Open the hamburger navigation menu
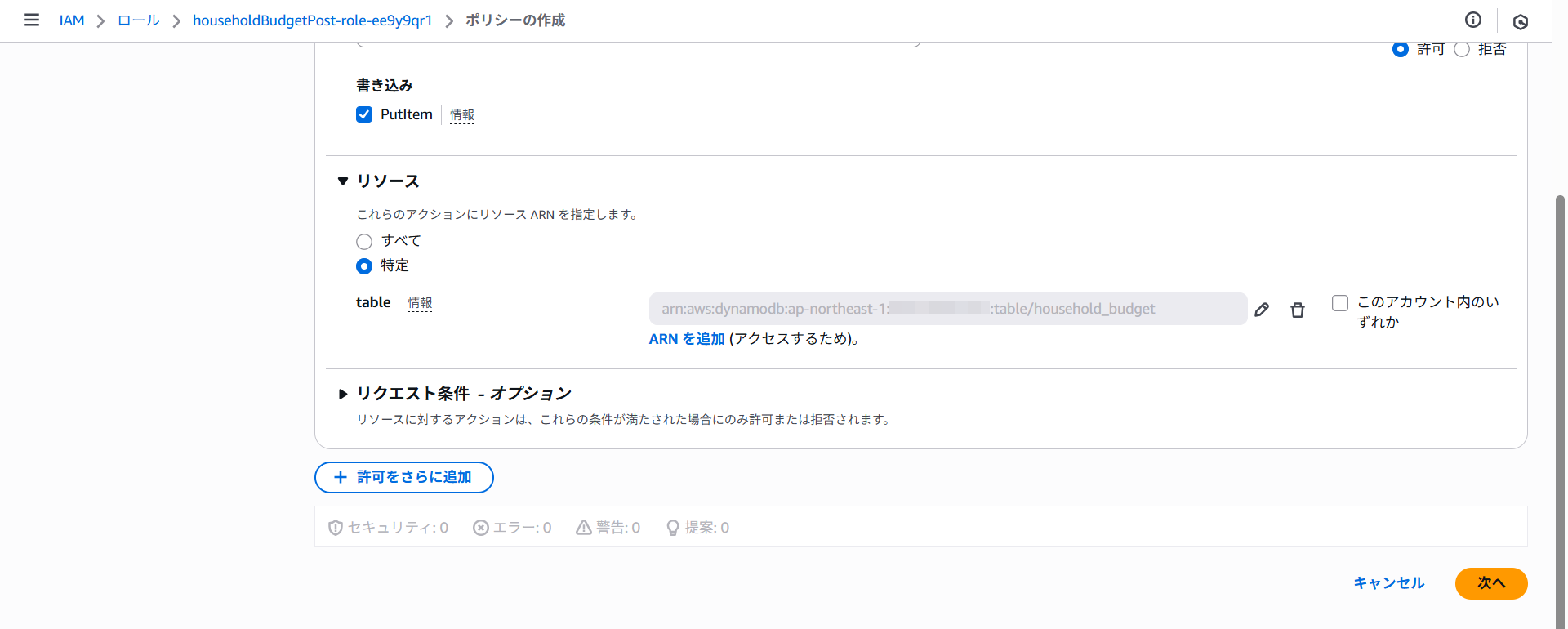 coord(32,20)
